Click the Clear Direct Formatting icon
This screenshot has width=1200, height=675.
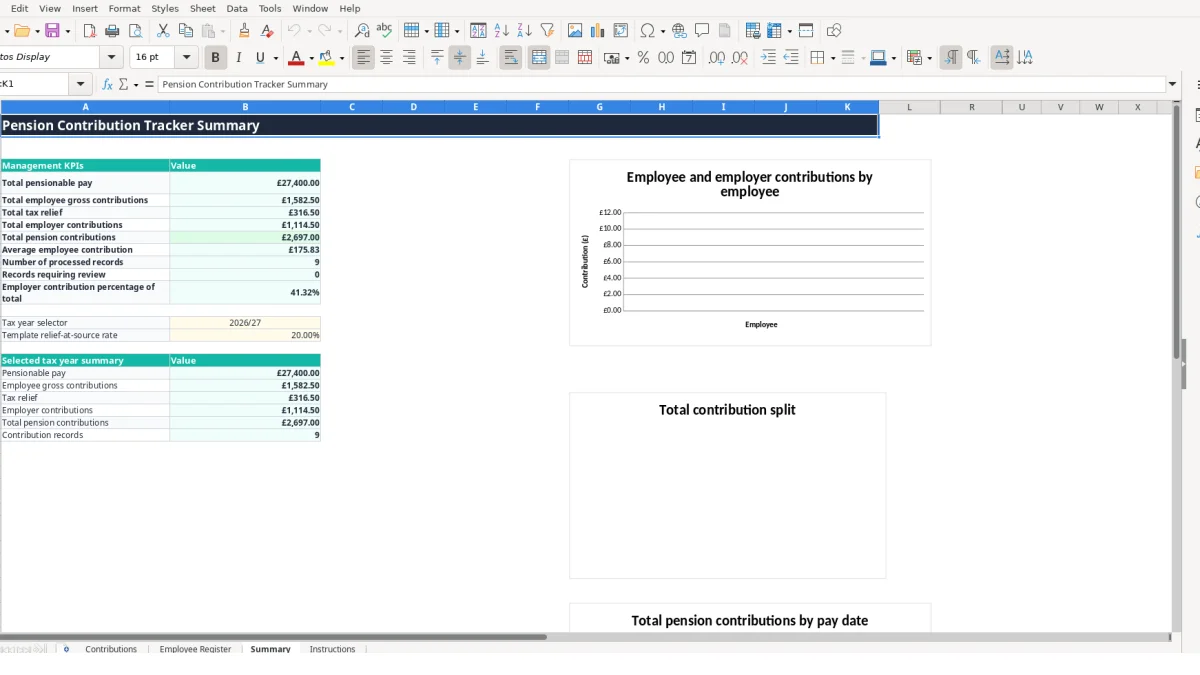[267, 31]
